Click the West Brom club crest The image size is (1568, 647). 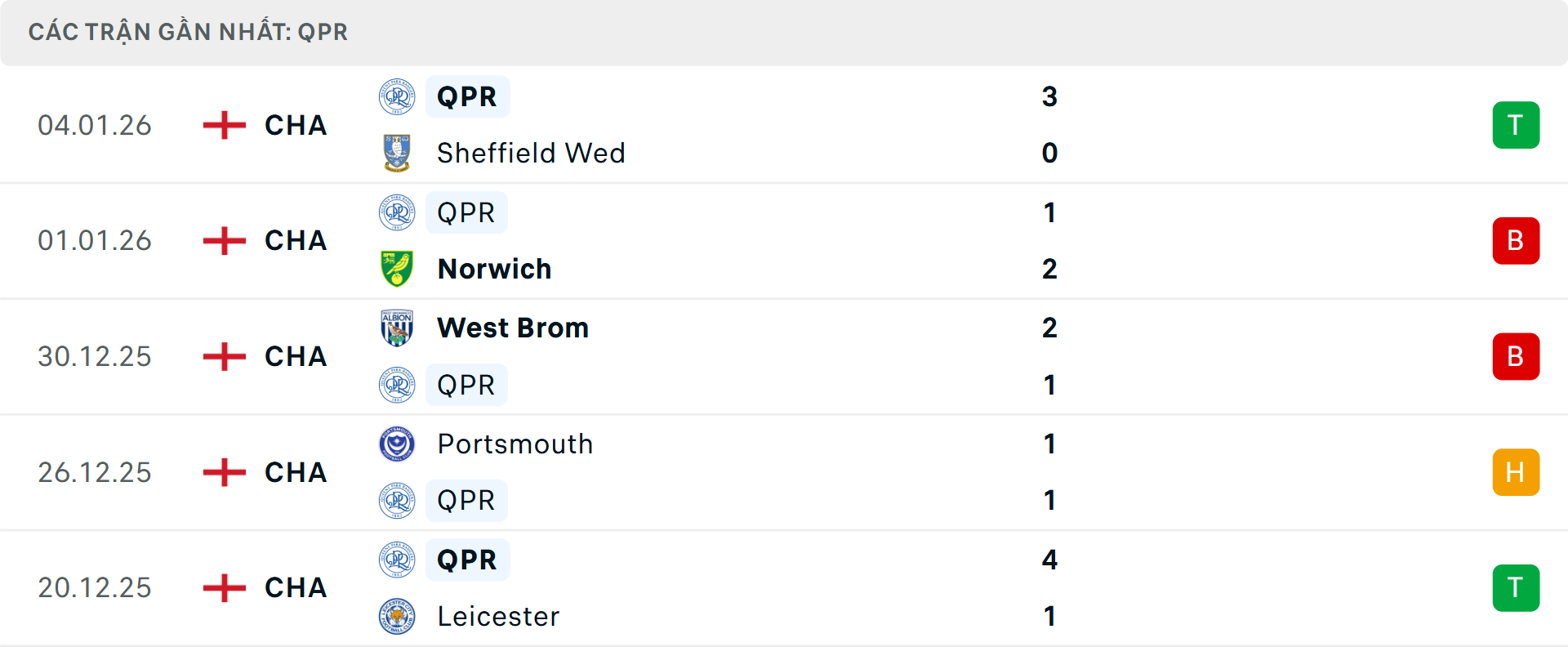click(x=397, y=328)
